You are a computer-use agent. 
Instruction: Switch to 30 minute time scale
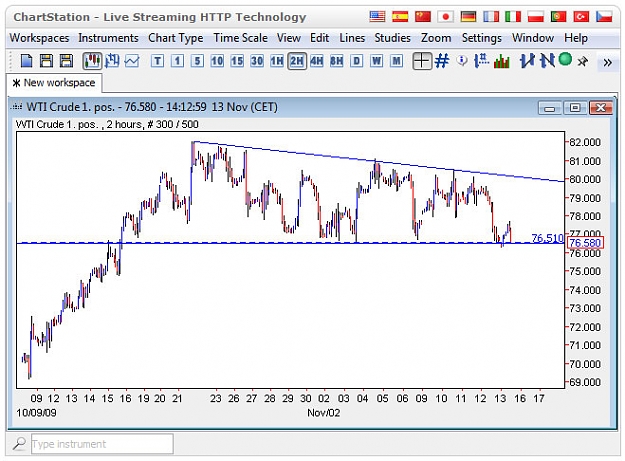pos(257,61)
